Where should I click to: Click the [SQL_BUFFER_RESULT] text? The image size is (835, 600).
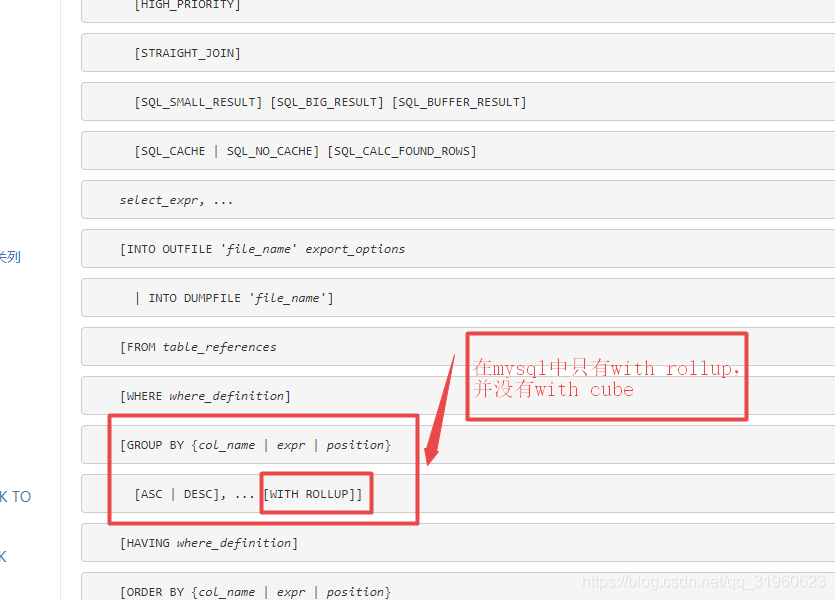[x=459, y=102]
